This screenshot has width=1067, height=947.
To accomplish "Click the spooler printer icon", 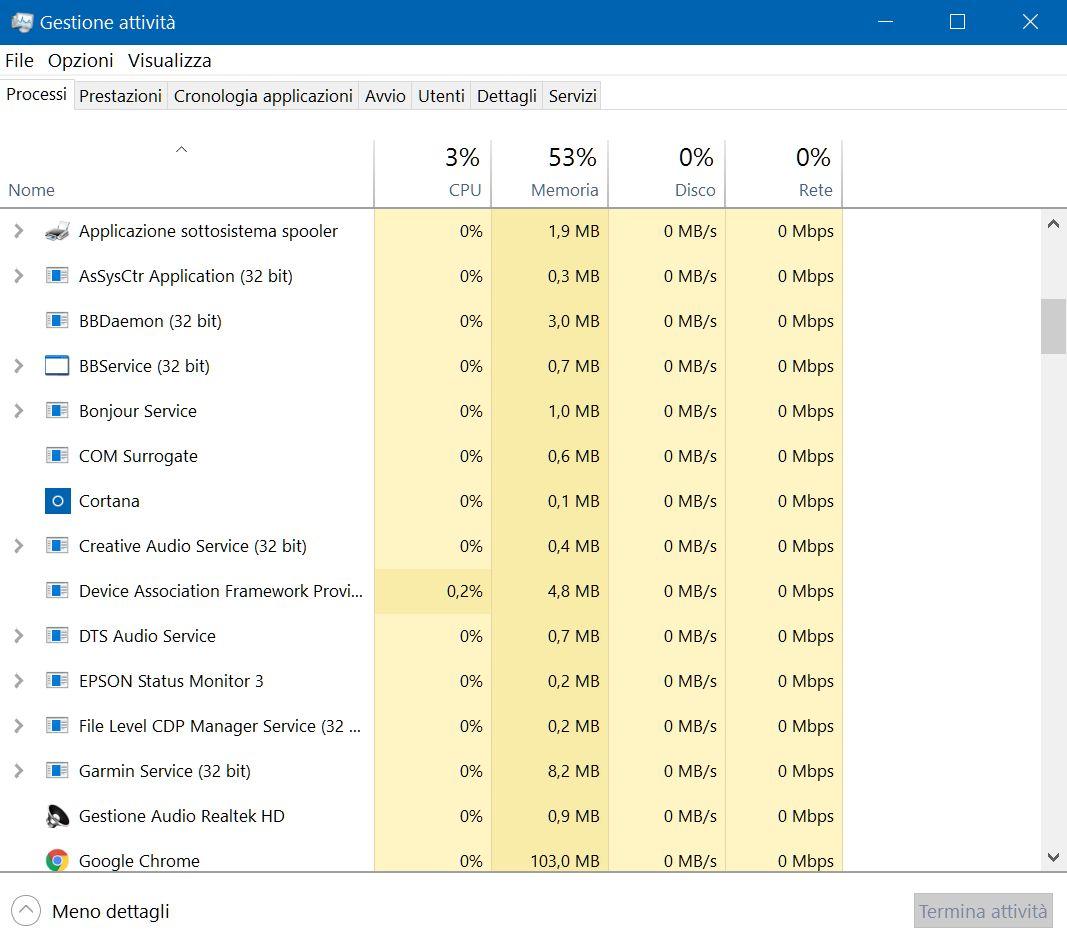I will pos(57,231).
